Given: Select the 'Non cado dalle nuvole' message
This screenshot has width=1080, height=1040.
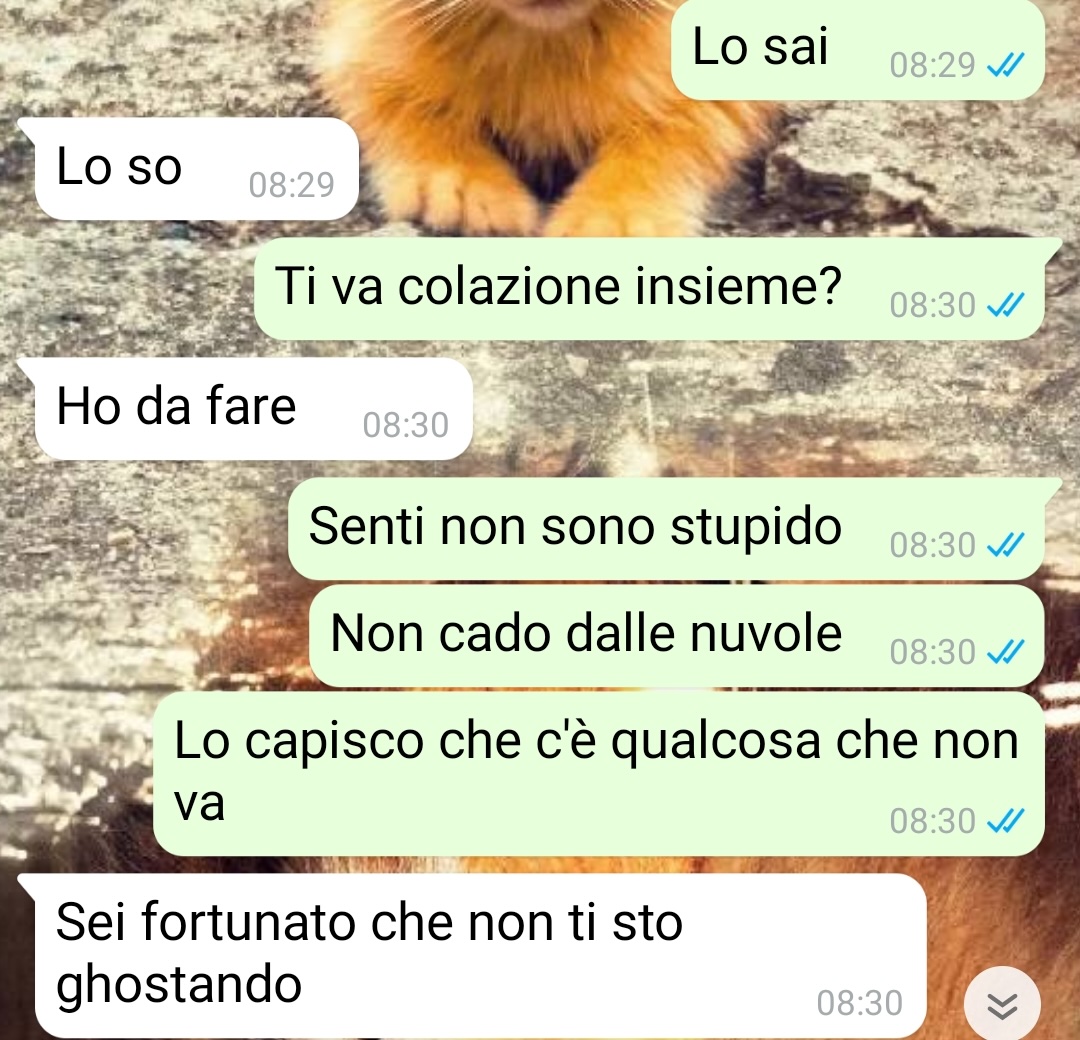Looking at the screenshot, I should click(677, 636).
